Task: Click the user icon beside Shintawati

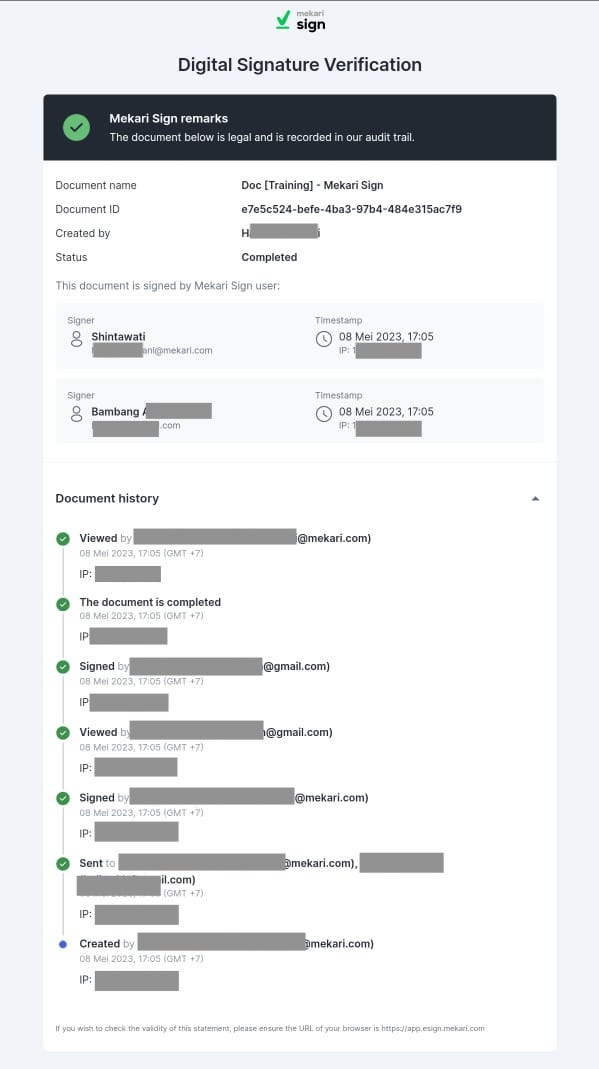Action: (76, 339)
